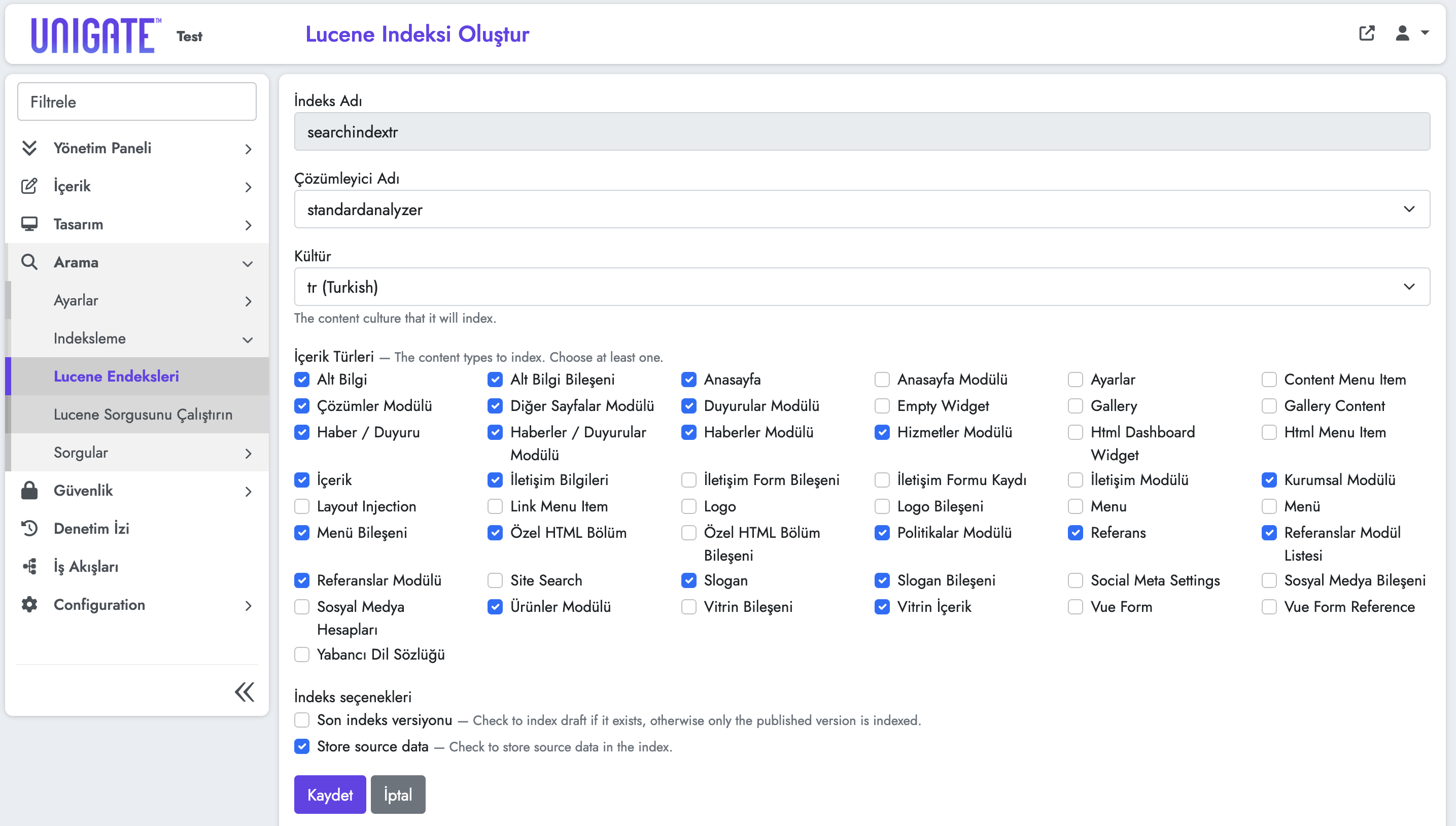
Task: Check the Logo Bileşeni checkbox
Action: [882, 506]
